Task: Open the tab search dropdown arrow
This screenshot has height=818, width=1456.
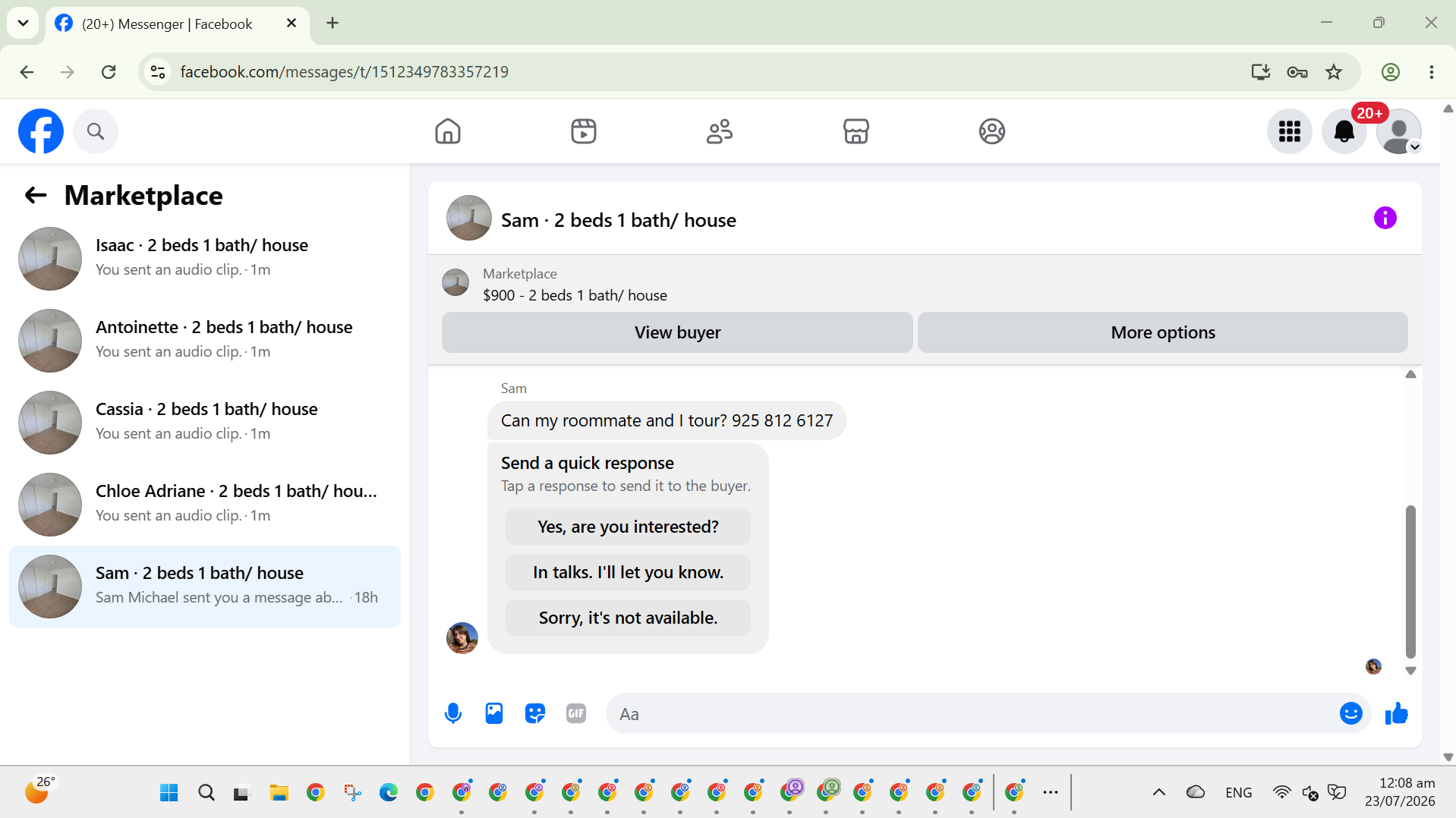Action: pyautogui.click(x=23, y=24)
